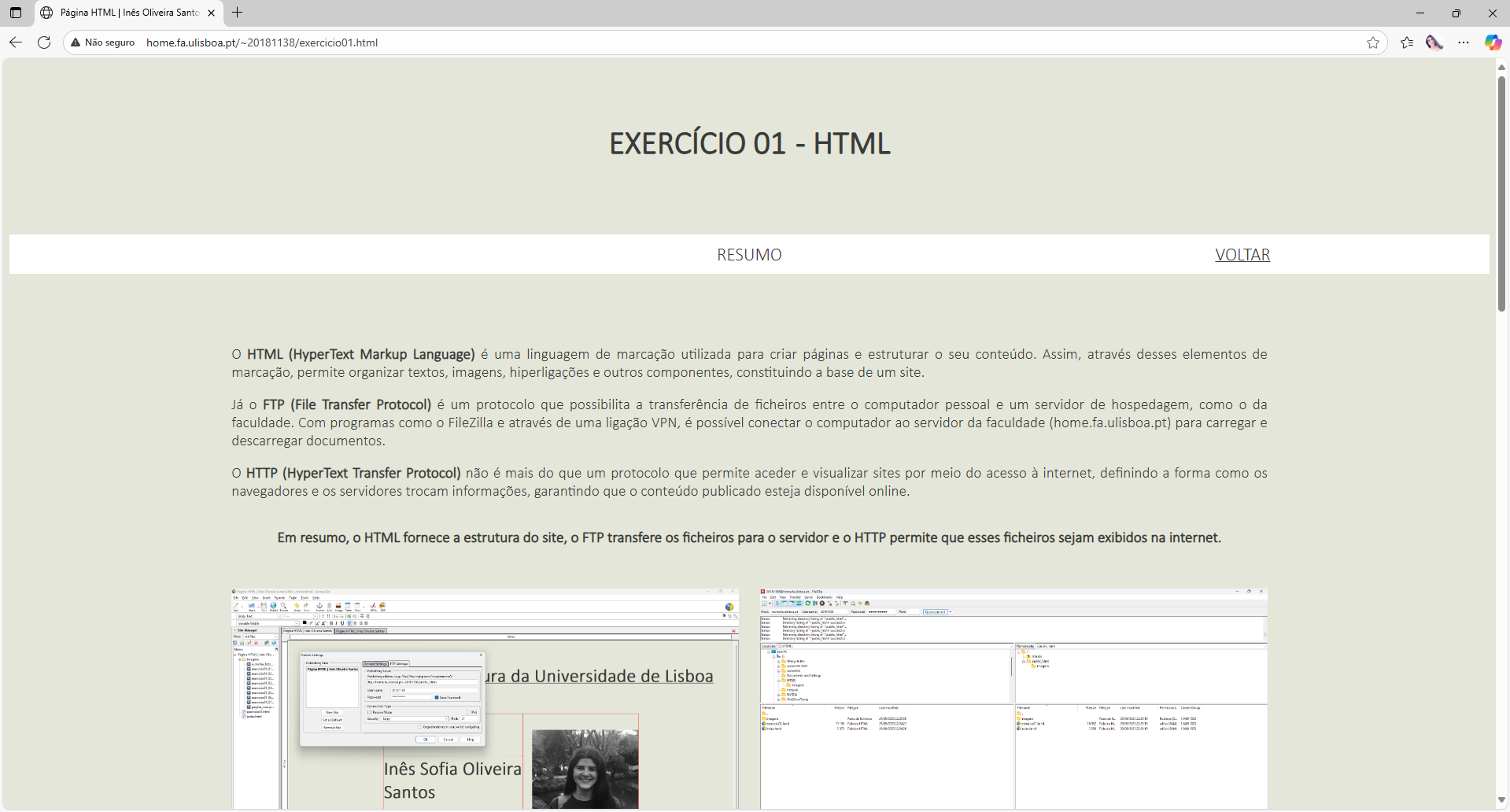Image resolution: width=1510 pixels, height=812 pixels.
Task: Select the Página HTML browser tab
Action: (x=129, y=13)
